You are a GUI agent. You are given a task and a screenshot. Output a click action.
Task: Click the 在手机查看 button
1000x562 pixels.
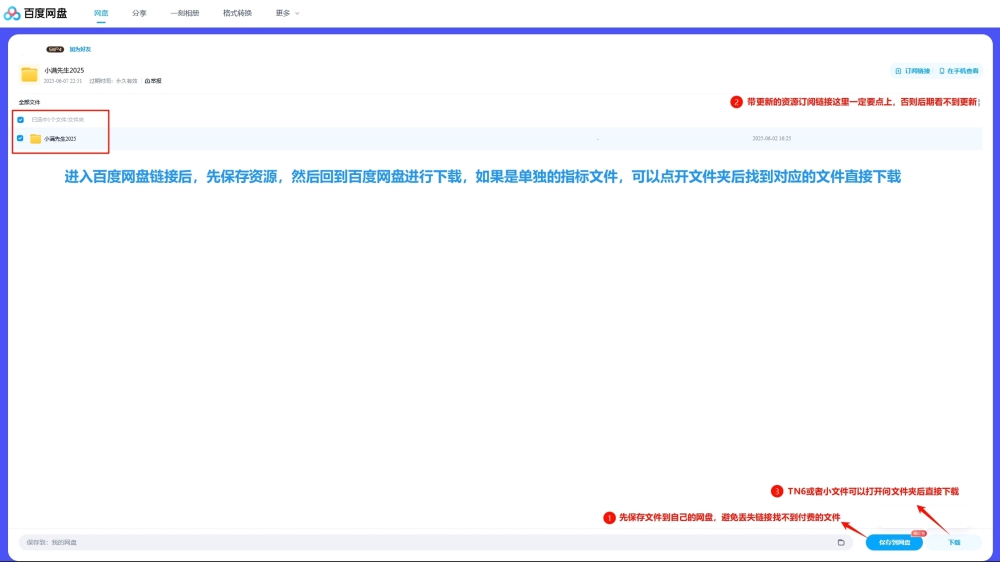pyautogui.click(x=959, y=71)
